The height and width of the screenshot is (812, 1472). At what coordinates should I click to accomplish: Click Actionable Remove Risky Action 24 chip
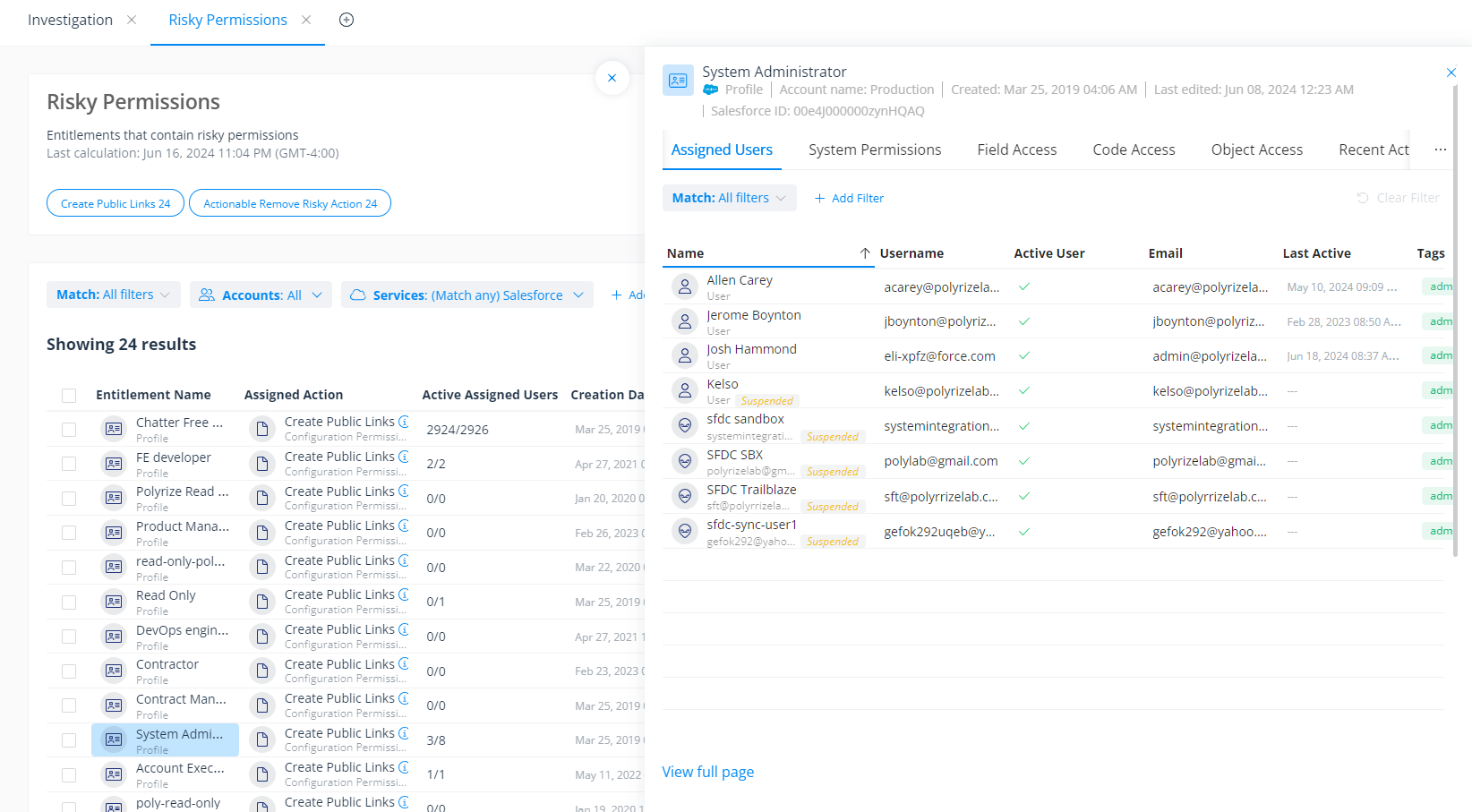[x=290, y=203]
